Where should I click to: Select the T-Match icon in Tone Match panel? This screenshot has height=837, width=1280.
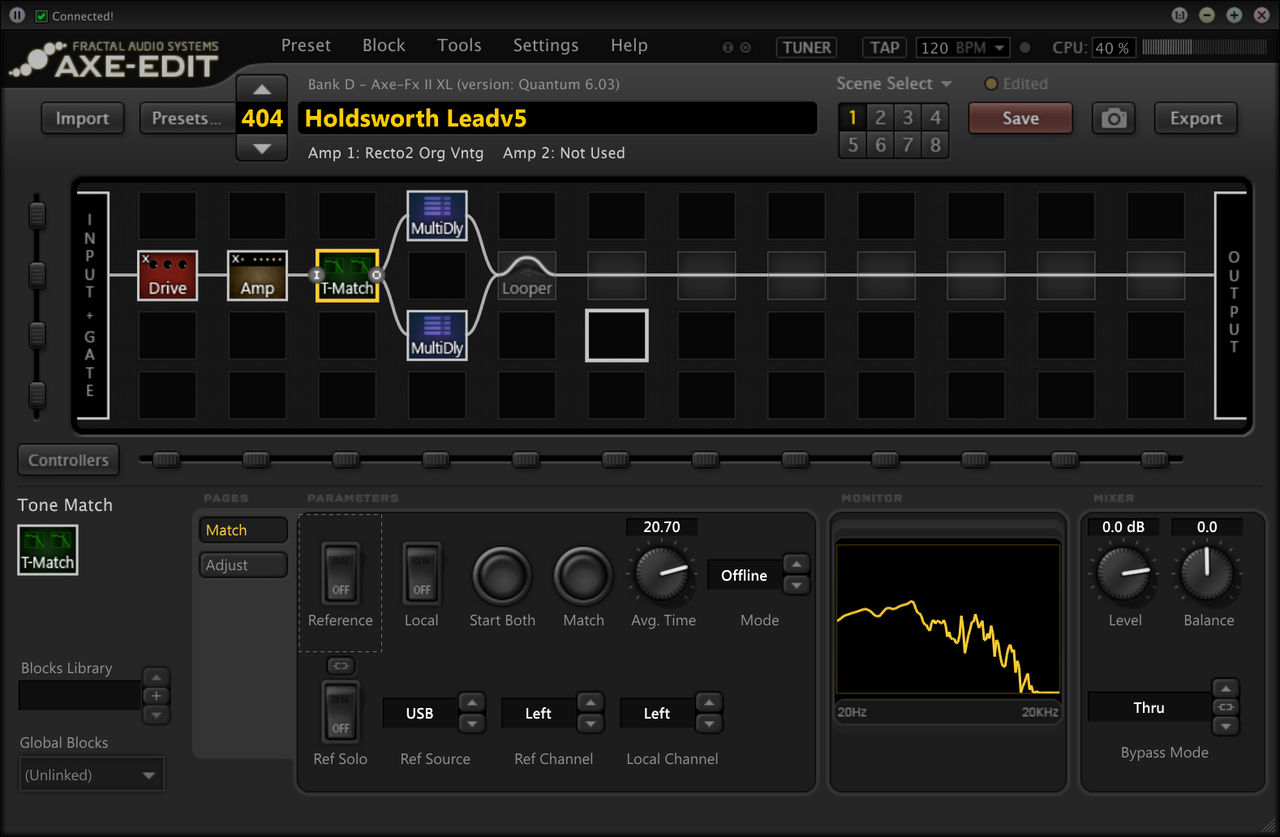pyautogui.click(x=47, y=549)
